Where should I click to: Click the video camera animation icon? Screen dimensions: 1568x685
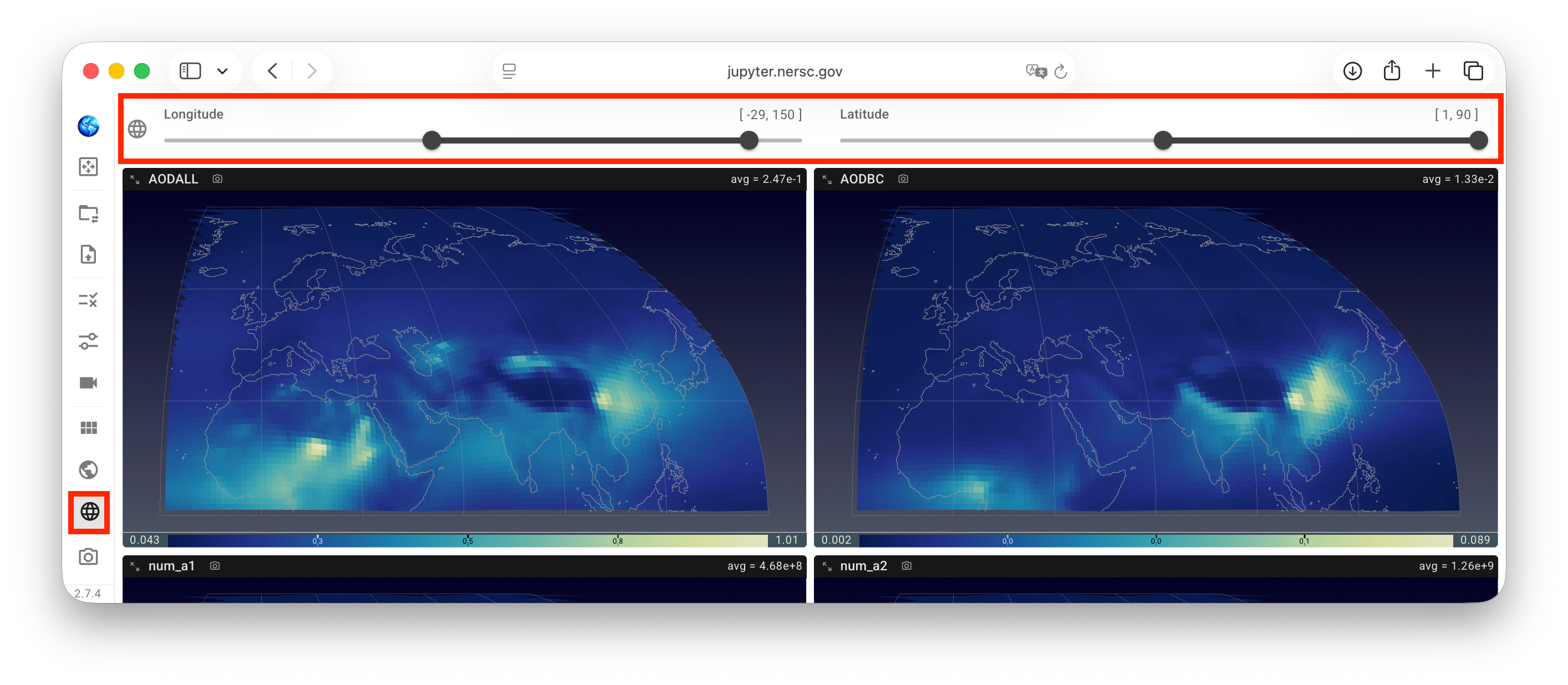pos(88,382)
